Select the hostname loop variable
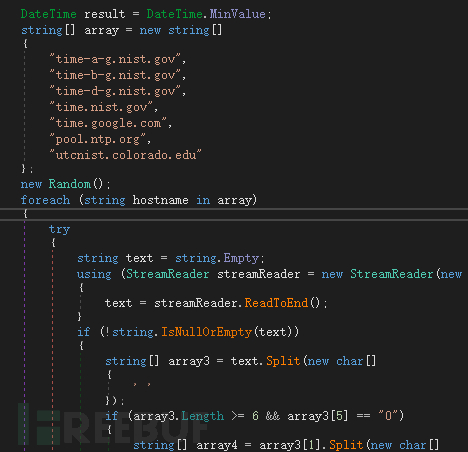 point(160,200)
